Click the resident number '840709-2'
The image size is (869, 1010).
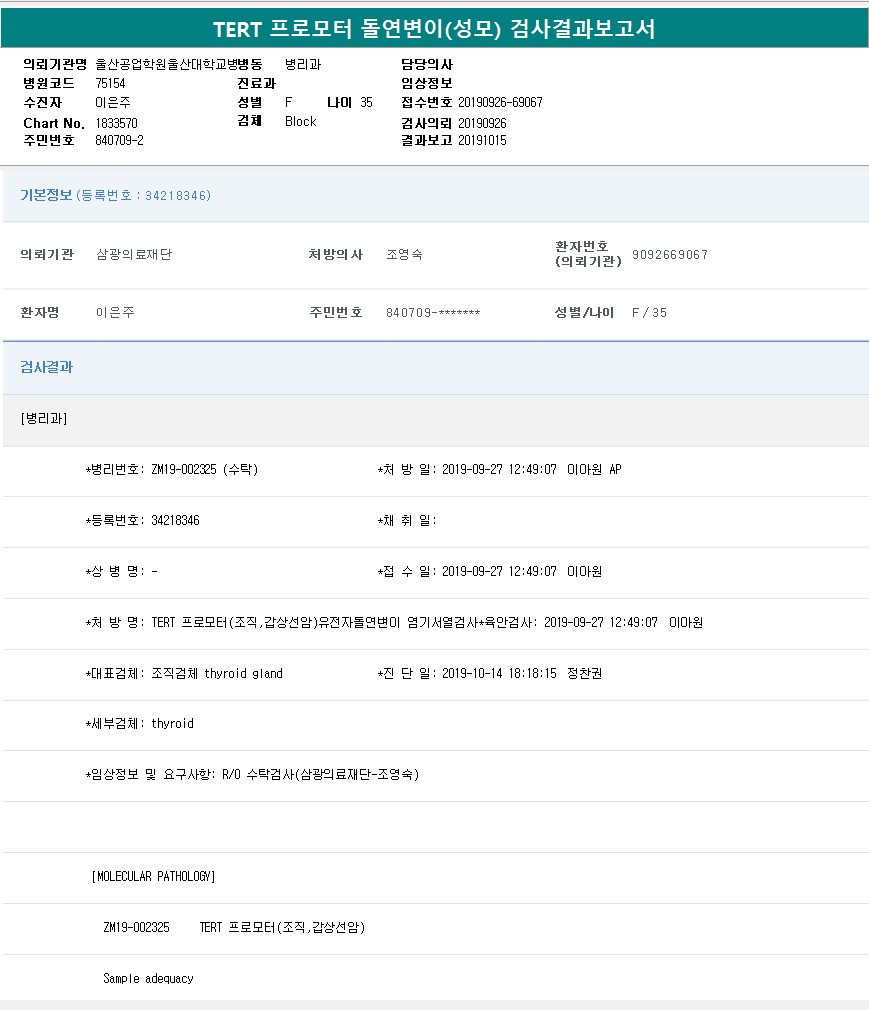click(119, 140)
